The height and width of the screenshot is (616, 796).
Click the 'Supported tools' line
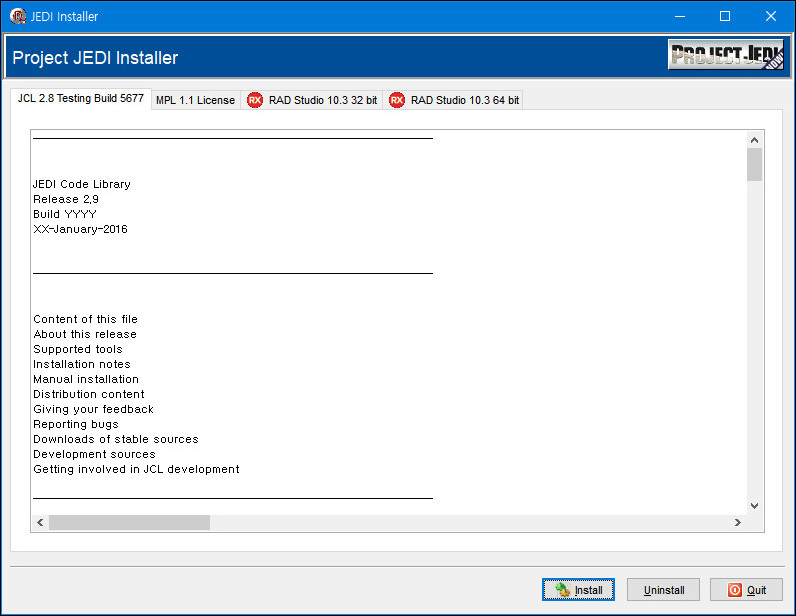click(78, 349)
